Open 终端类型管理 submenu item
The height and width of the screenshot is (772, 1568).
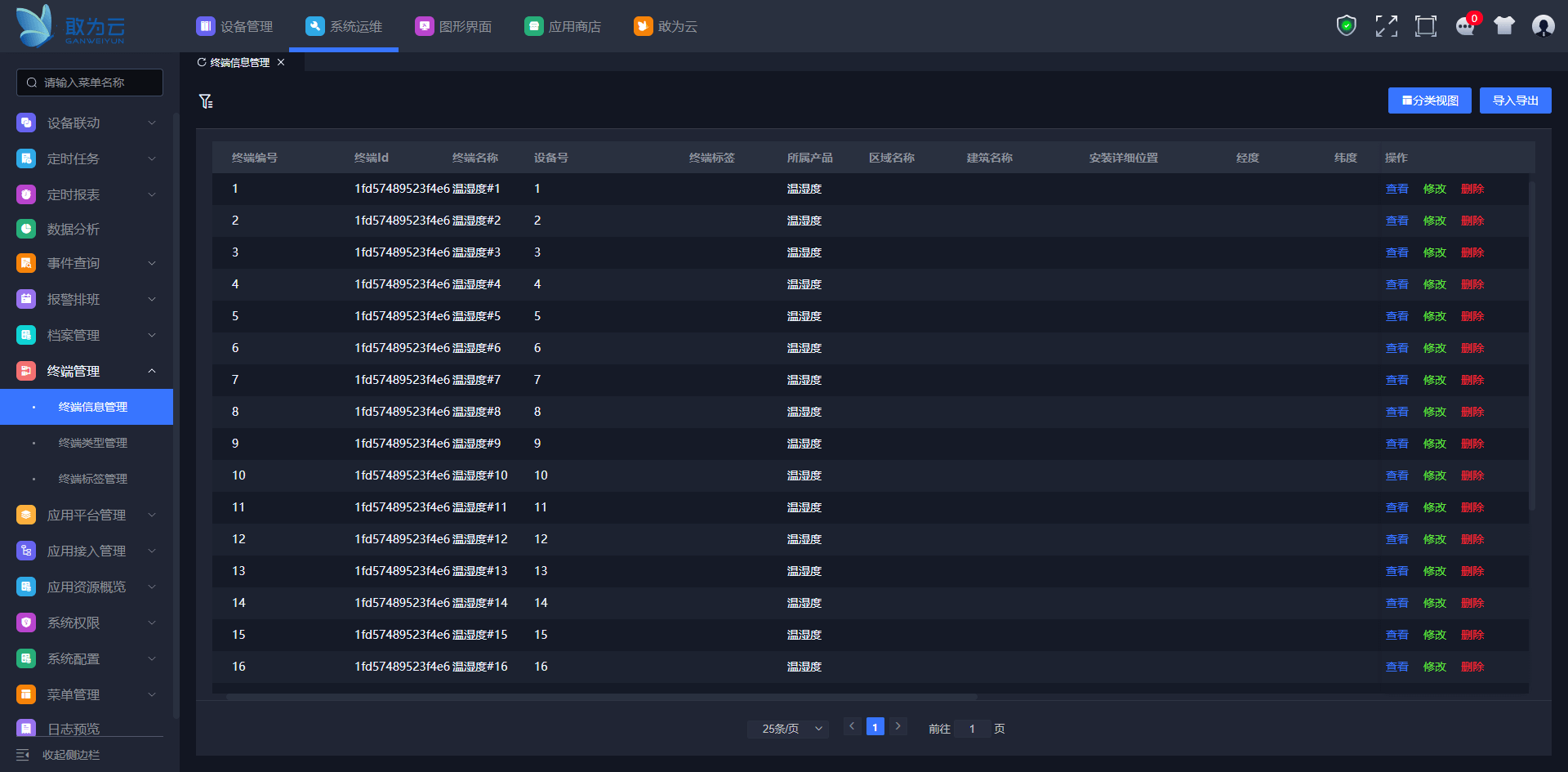click(x=93, y=443)
